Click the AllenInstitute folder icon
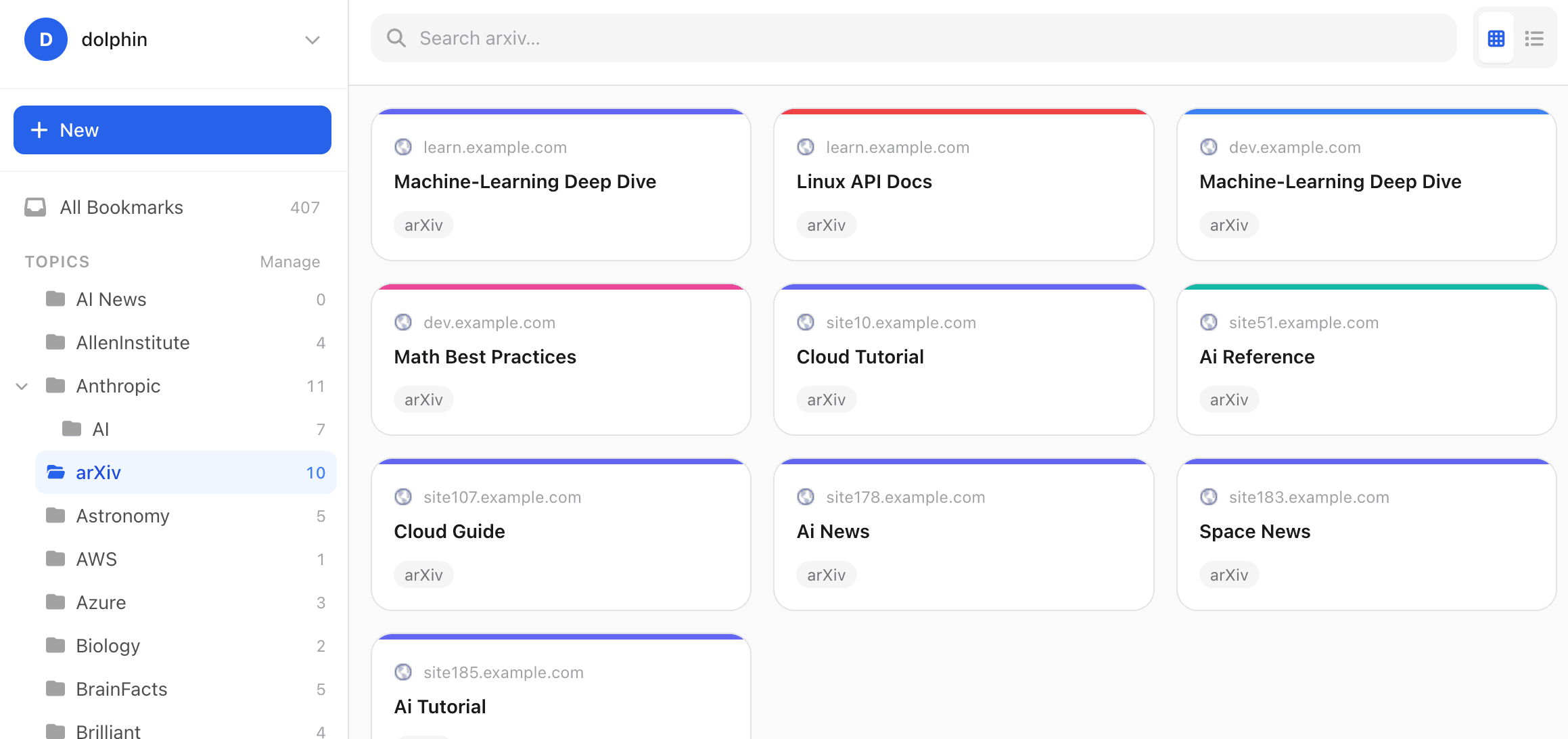This screenshot has width=1568, height=739. pyautogui.click(x=55, y=342)
